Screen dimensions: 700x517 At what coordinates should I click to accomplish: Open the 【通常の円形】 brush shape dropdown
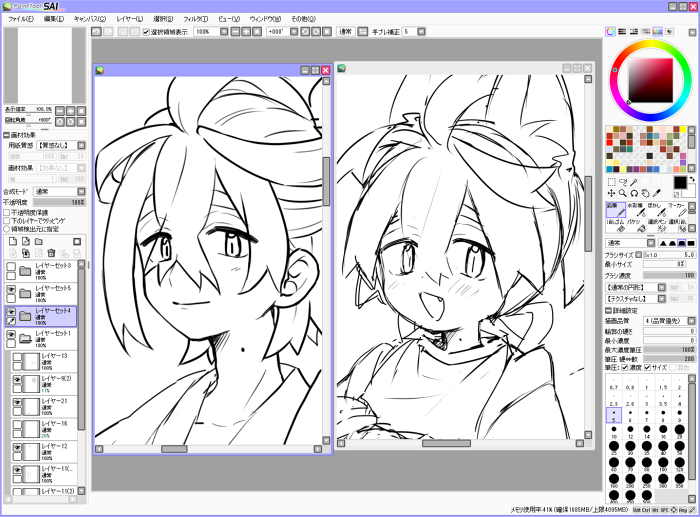coord(662,288)
